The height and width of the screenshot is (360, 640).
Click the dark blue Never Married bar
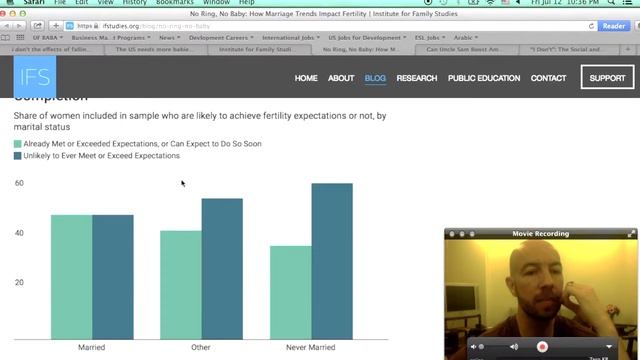click(x=332, y=261)
